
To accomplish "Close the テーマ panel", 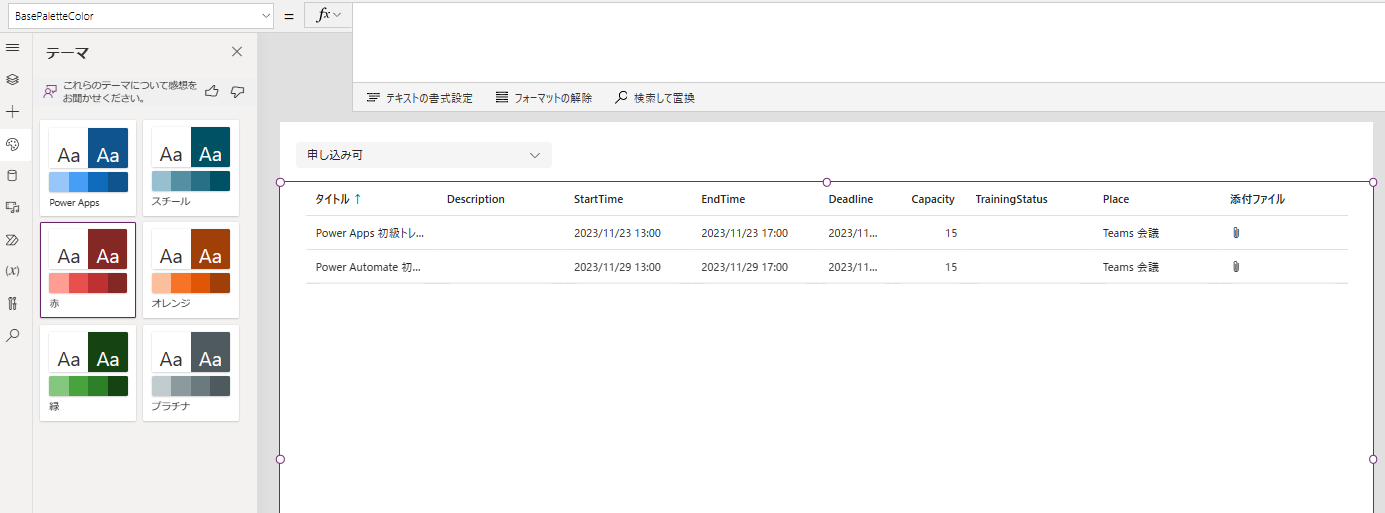I will coord(237,52).
